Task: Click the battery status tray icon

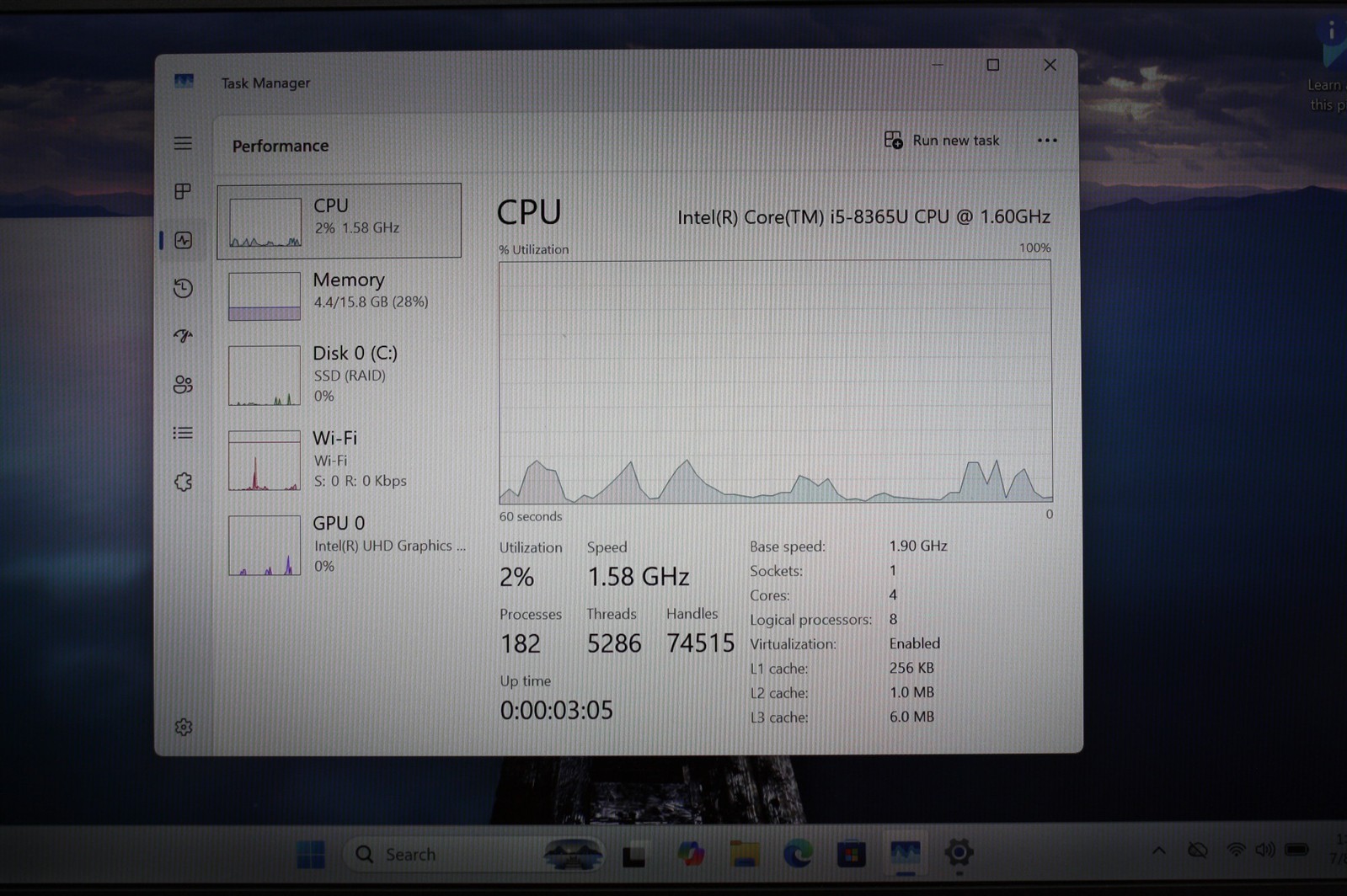Action: (x=1296, y=849)
